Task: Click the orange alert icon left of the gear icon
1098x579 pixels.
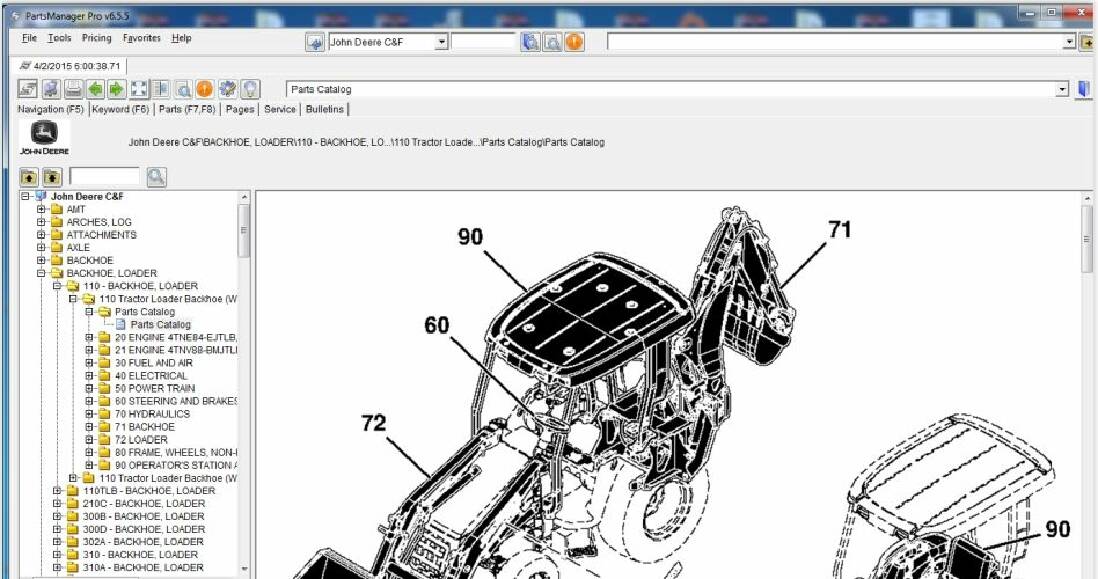Action: tap(204, 89)
